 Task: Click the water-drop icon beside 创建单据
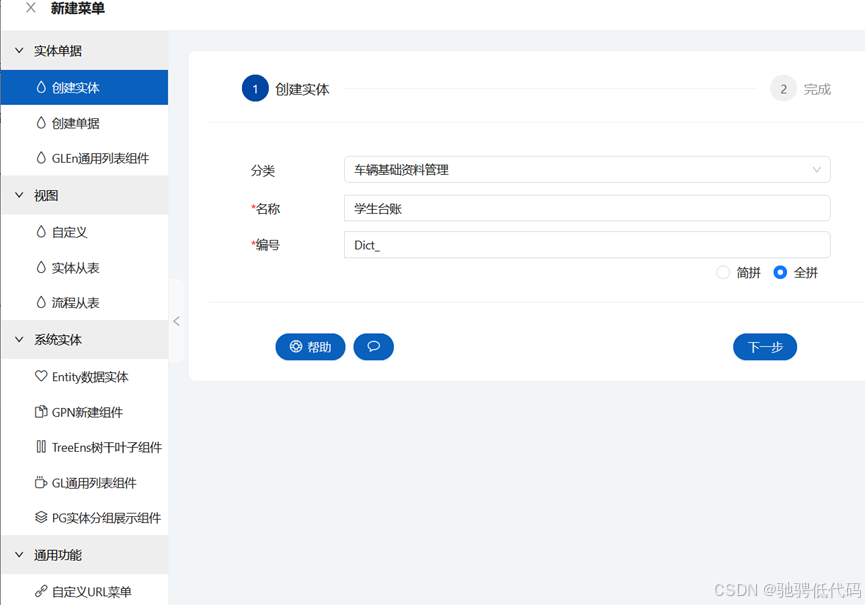[x=41, y=122]
